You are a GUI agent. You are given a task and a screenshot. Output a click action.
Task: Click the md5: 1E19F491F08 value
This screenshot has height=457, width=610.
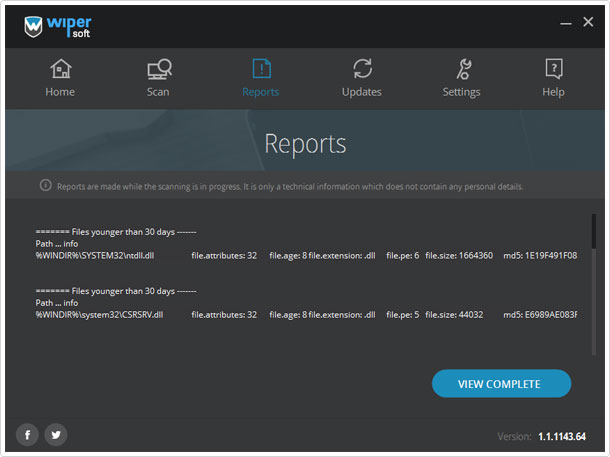pyautogui.click(x=540, y=256)
